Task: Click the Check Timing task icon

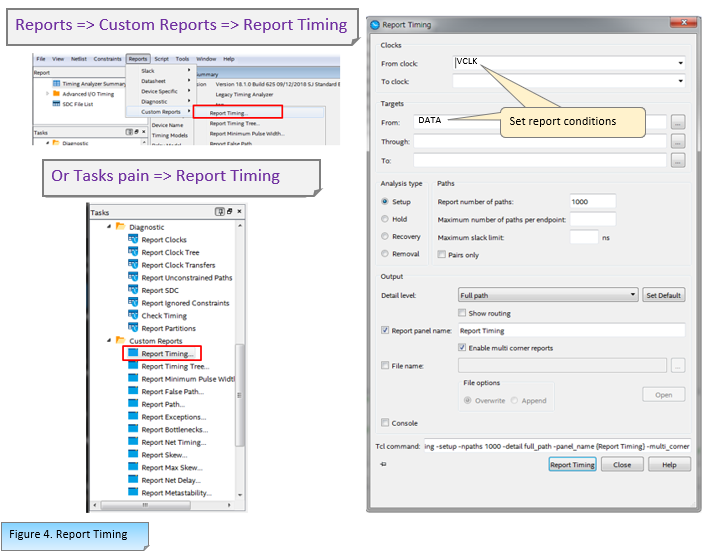Action: (x=133, y=316)
